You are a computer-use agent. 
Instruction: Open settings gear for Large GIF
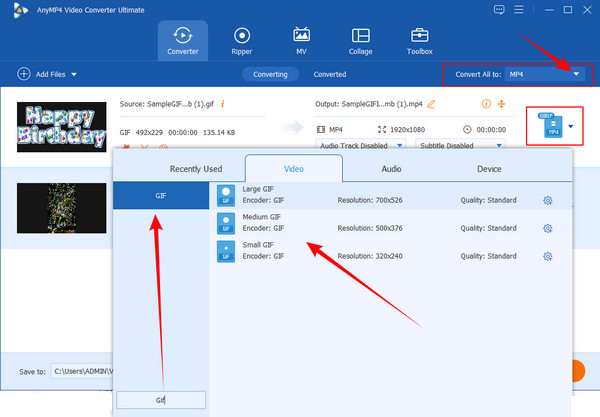point(548,200)
